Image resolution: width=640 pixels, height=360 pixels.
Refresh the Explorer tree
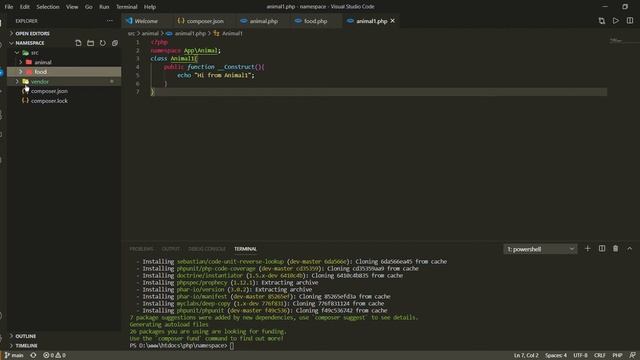click(103, 43)
